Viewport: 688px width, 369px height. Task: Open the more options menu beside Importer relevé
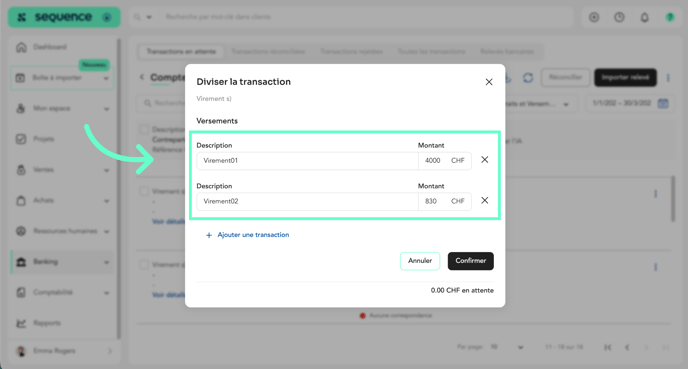(x=668, y=78)
